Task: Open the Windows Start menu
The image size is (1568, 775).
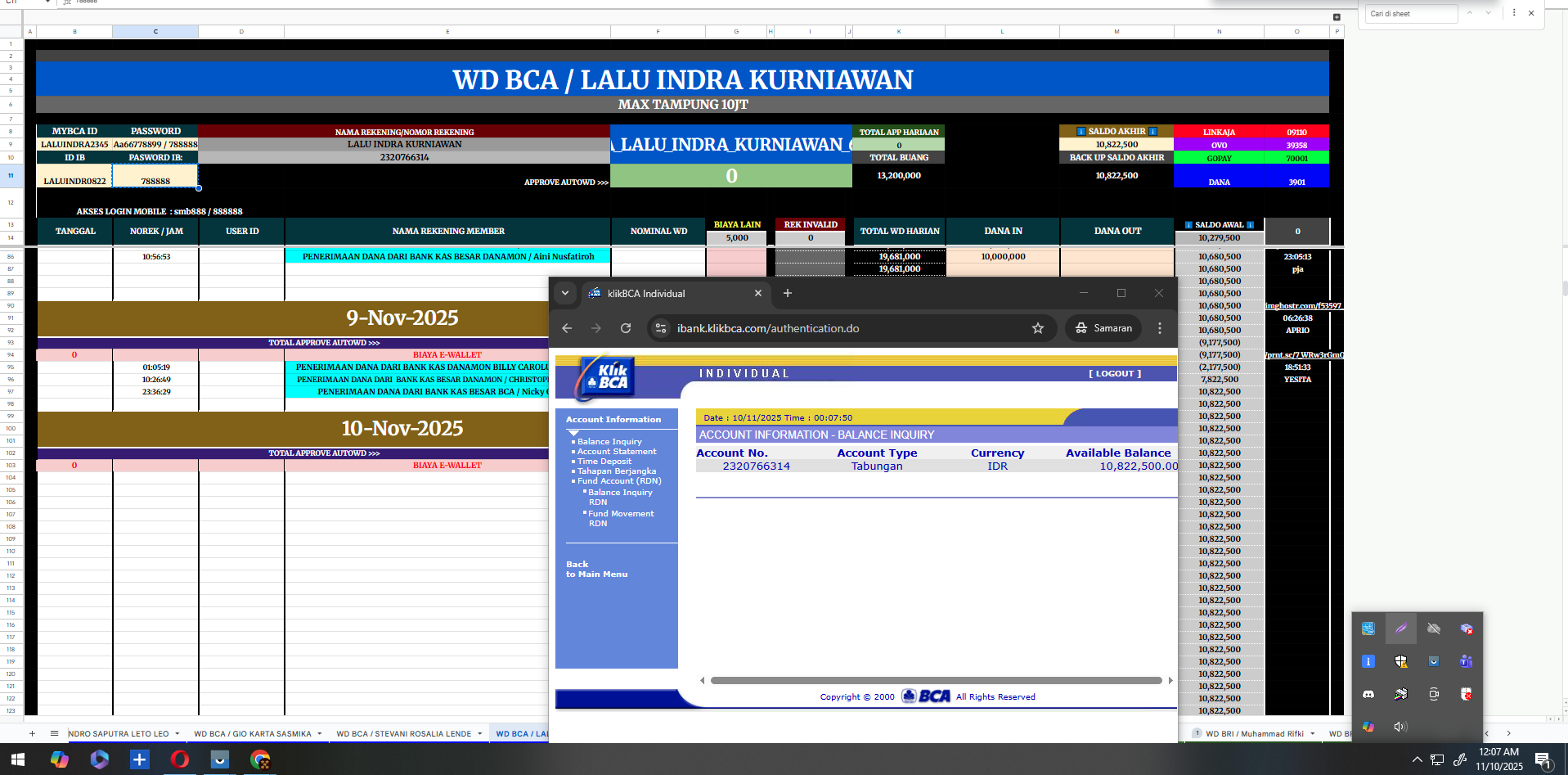Action: click(18, 759)
